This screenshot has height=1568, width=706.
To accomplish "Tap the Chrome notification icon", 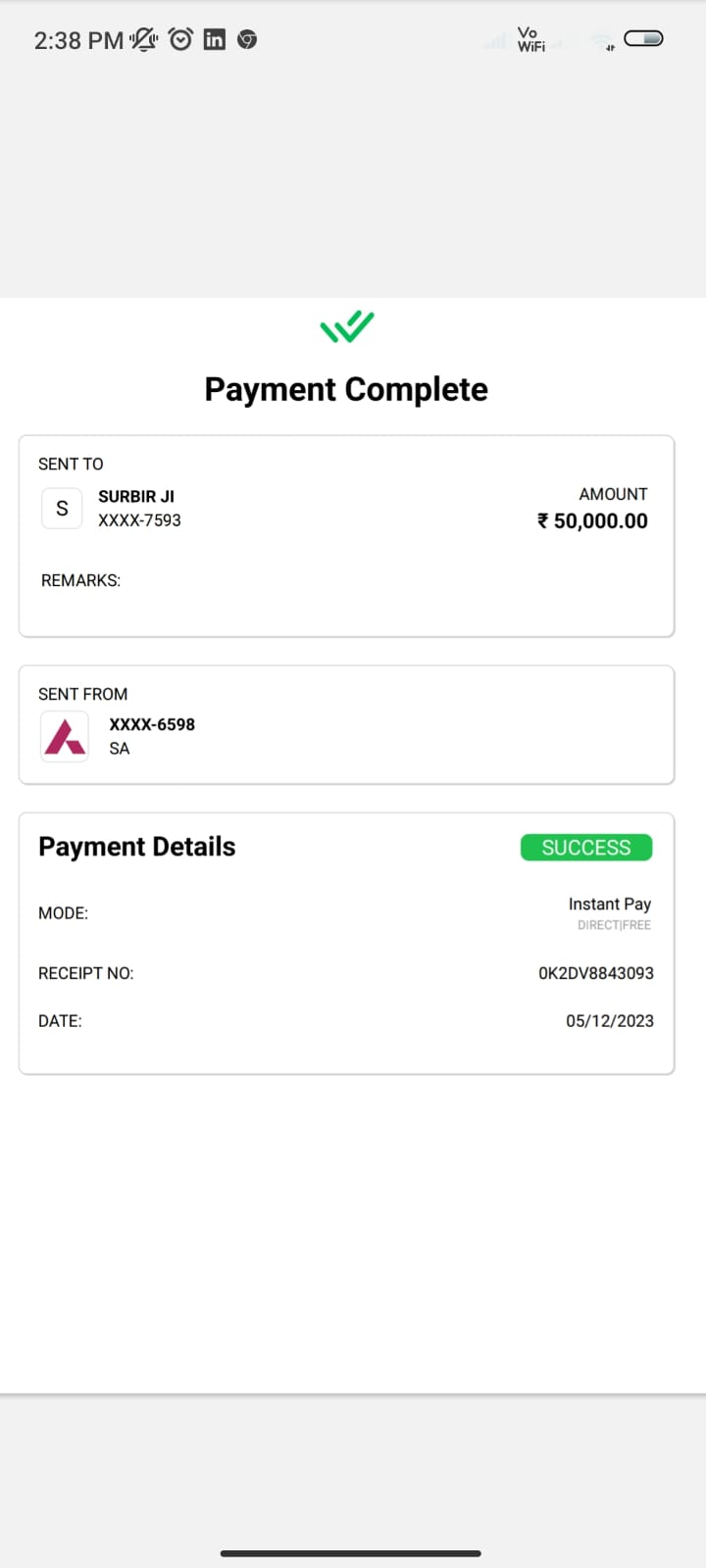I will click(247, 39).
